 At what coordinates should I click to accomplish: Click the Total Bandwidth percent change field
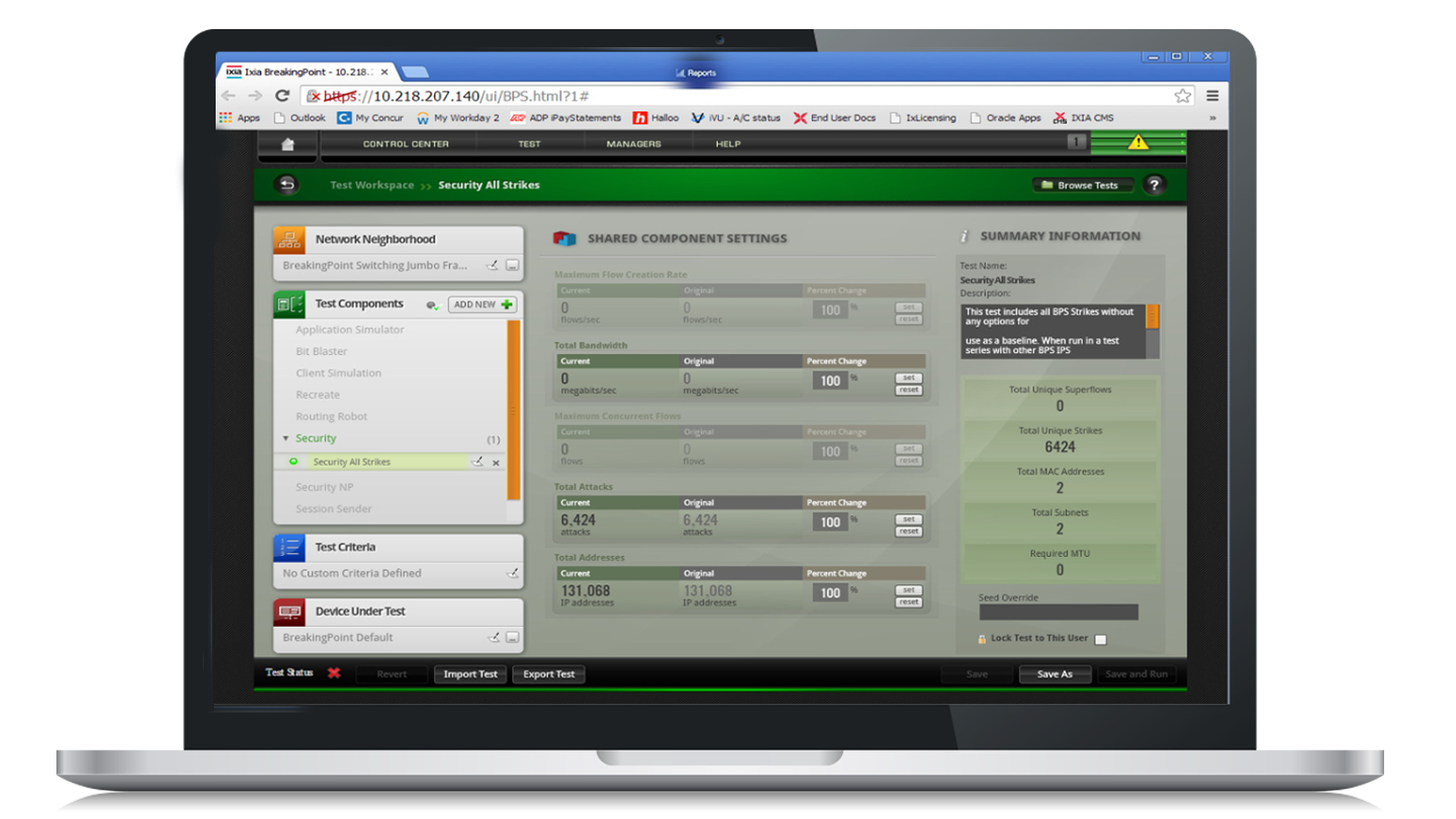830,381
